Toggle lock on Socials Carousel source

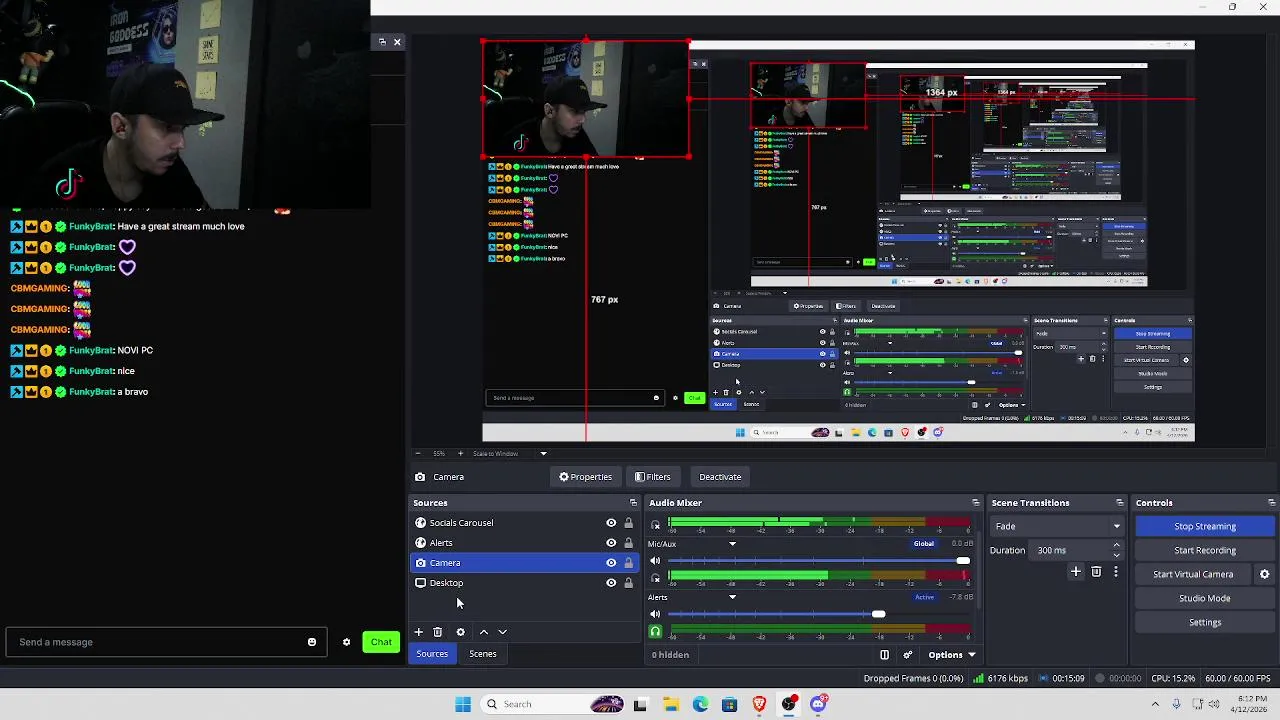coord(628,523)
